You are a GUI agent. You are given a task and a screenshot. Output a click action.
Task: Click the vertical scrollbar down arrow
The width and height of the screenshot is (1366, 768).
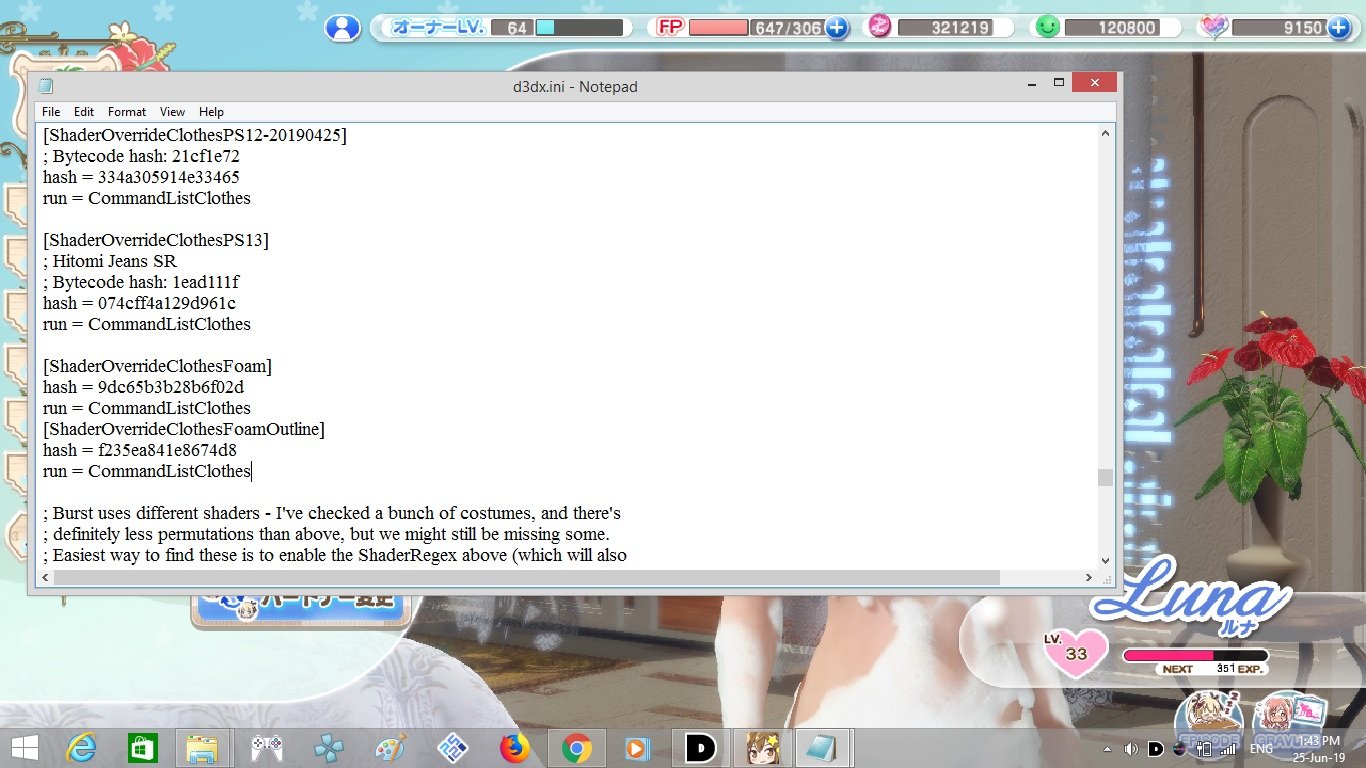pos(1105,561)
